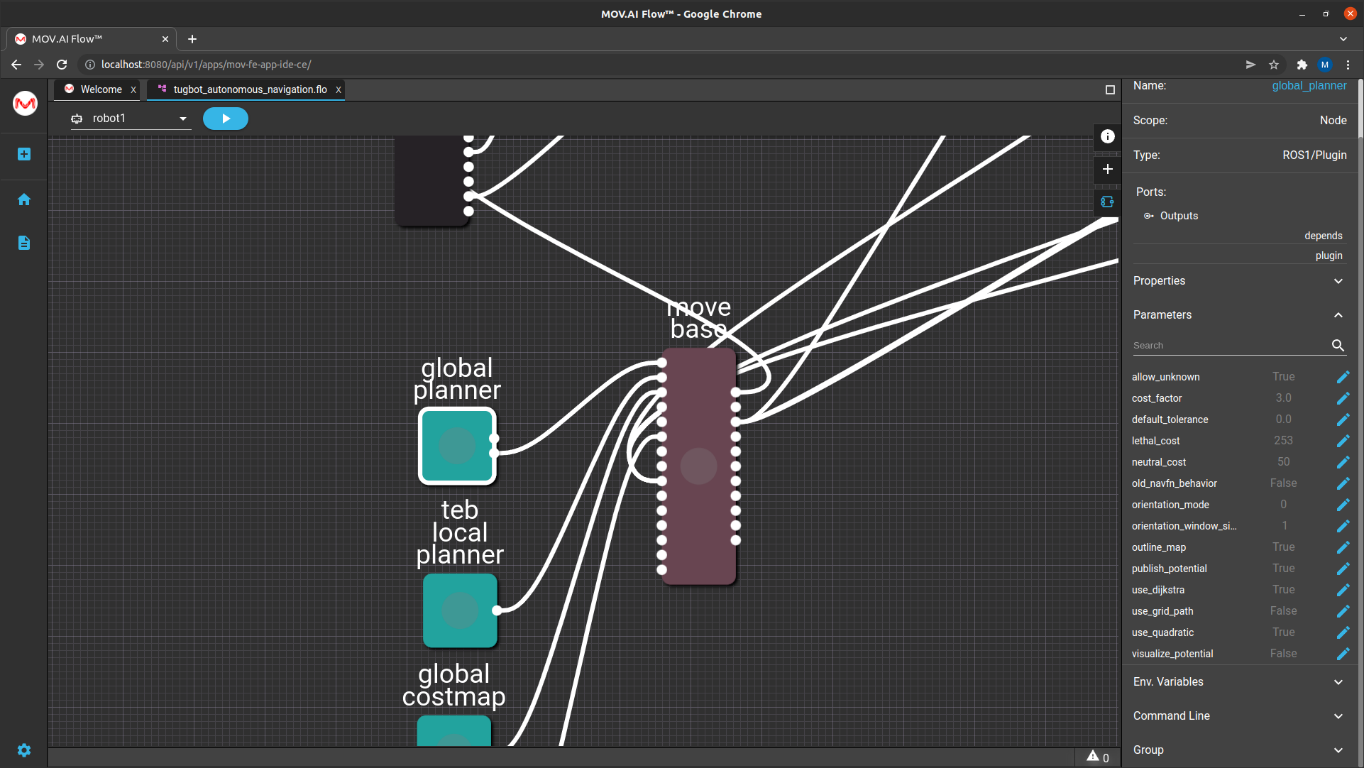Edit the orientation_window_si… parameter
The image size is (1364, 768).
(1343, 526)
